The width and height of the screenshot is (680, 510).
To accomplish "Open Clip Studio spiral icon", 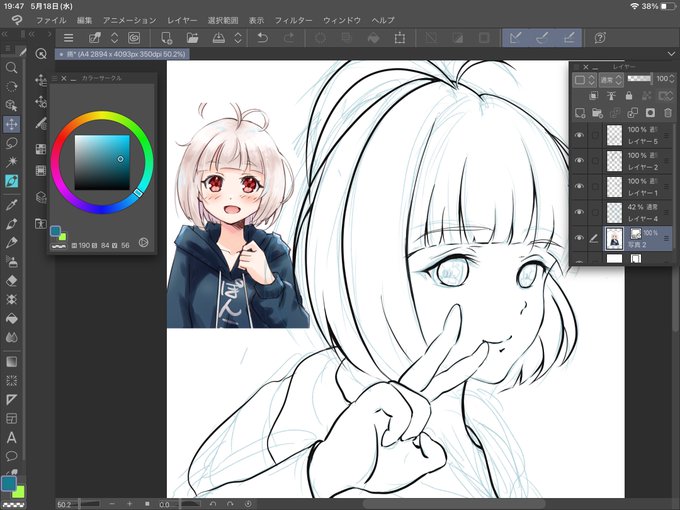I will pyautogui.click(x=134, y=38).
